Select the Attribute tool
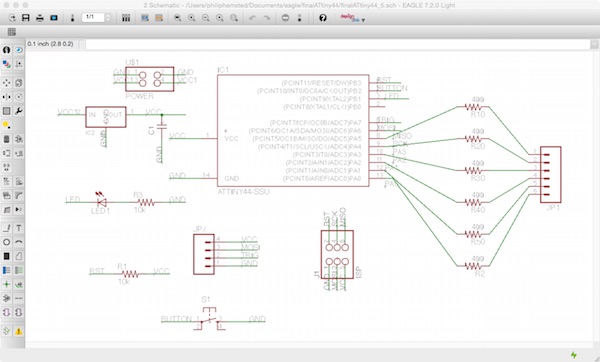 pyautogui.click(x=7, y=298)
